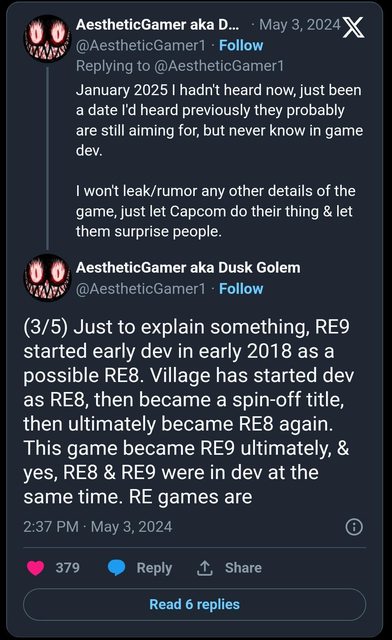
Task: Click the parent tweet text about January 2025
Action: pos(219,120)
